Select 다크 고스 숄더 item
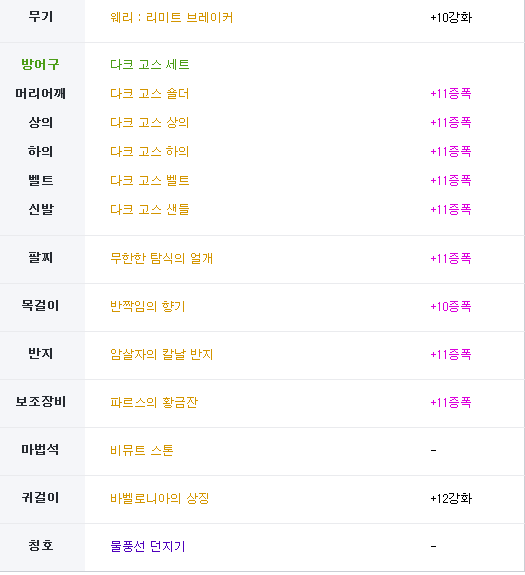This screenshot has width=525, height=575. point(150,94)
